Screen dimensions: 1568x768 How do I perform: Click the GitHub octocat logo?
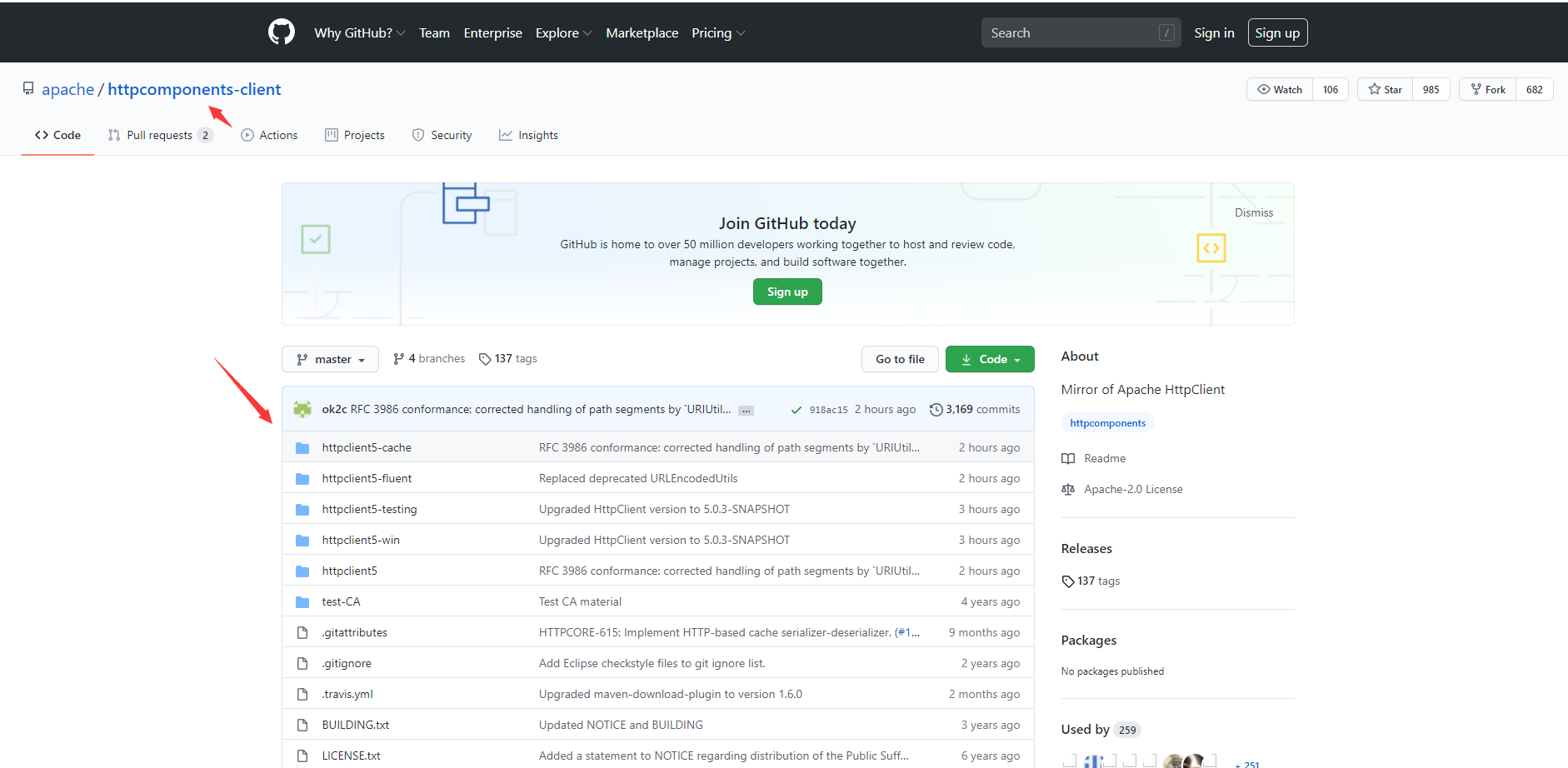pos(281,32)
